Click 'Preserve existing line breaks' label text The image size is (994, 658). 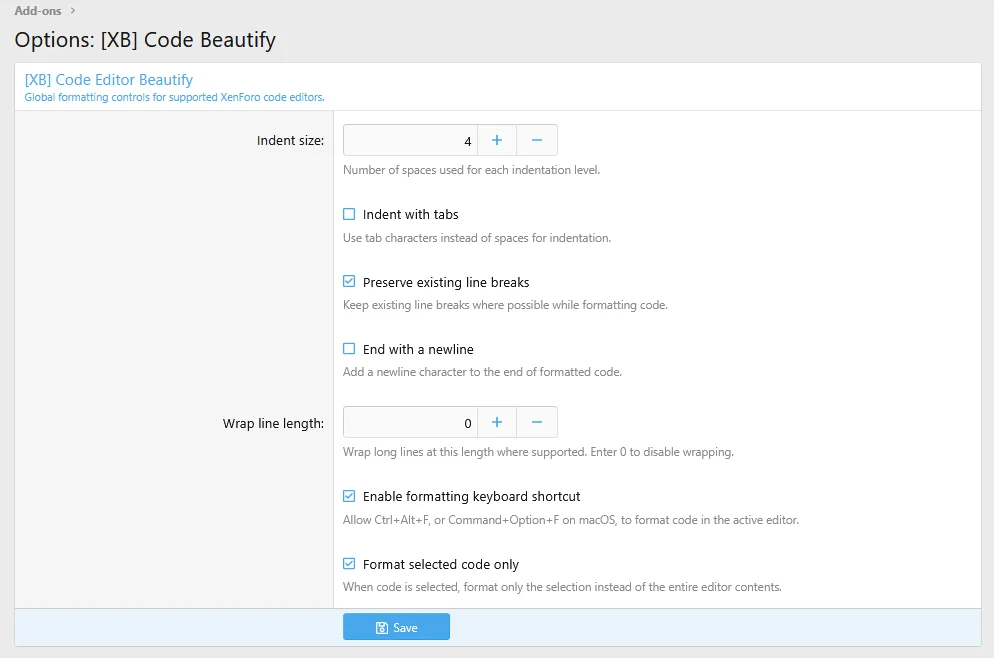[446, 282]
